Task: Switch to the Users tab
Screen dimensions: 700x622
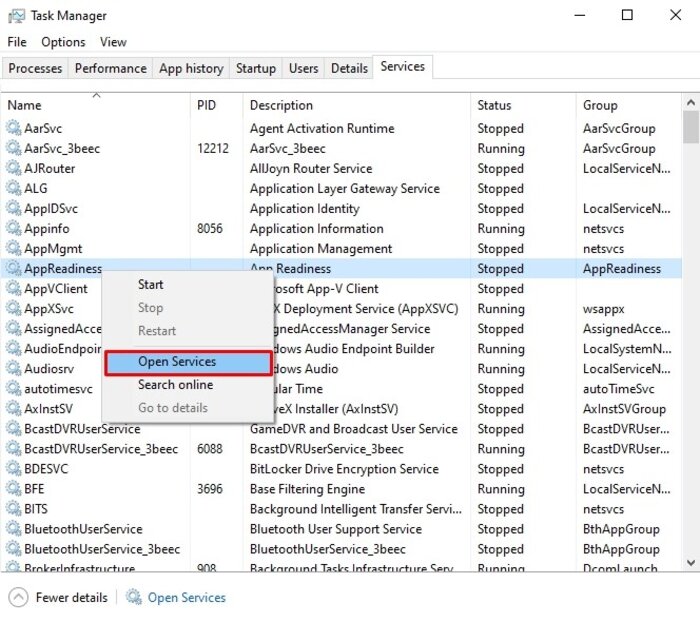Action: coord(304,68)
